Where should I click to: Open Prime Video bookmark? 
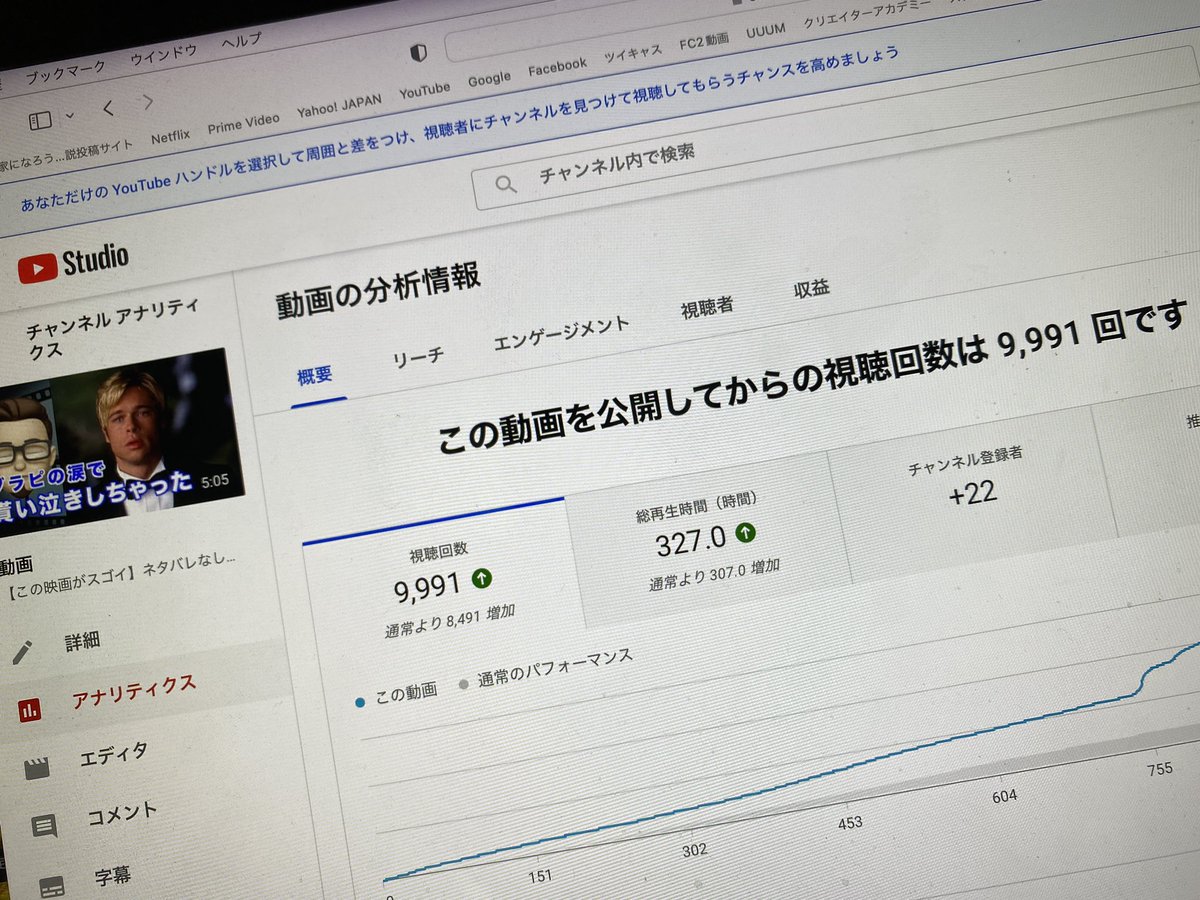click(243, 124)
